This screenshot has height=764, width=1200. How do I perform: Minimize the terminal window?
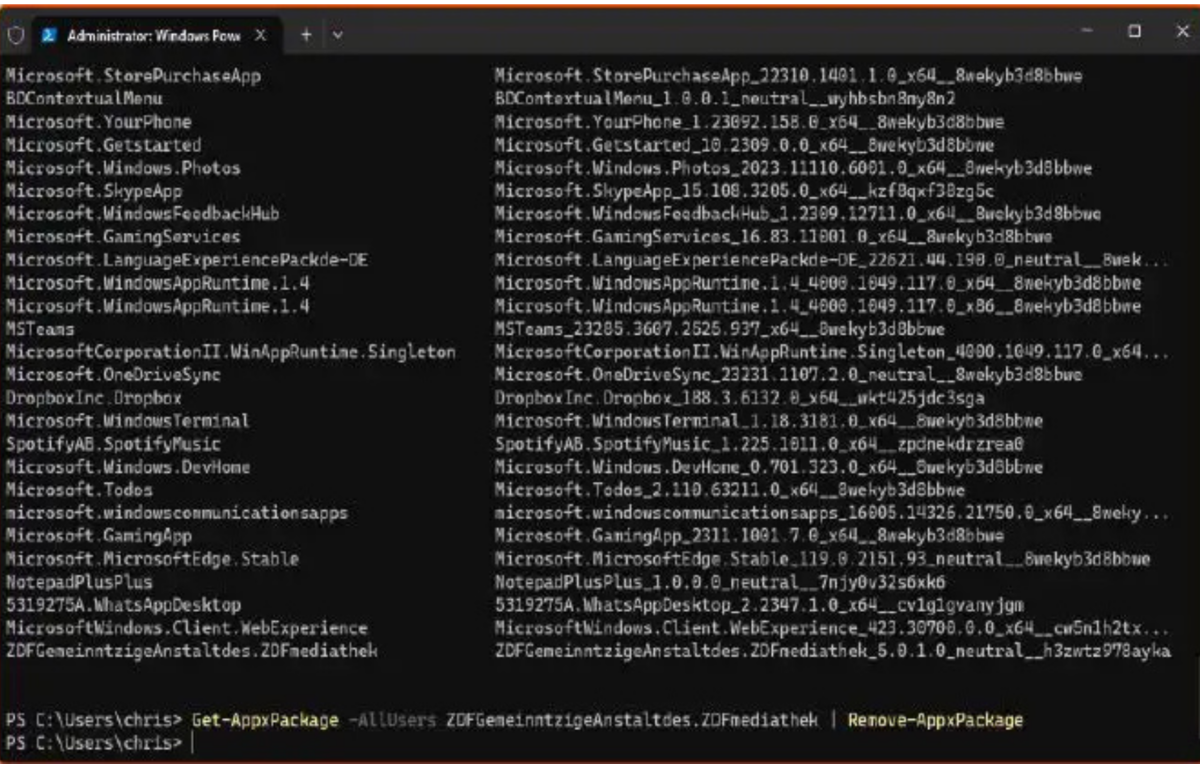1087,32
